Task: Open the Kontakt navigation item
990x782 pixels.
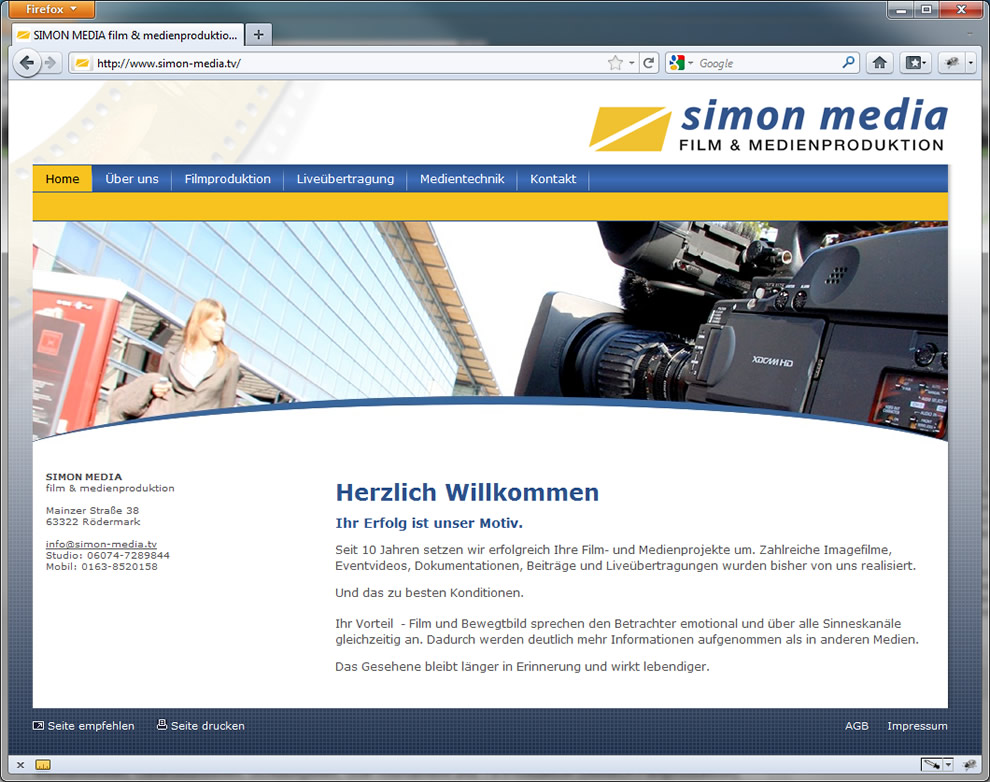Action: (x=553, y=179)
